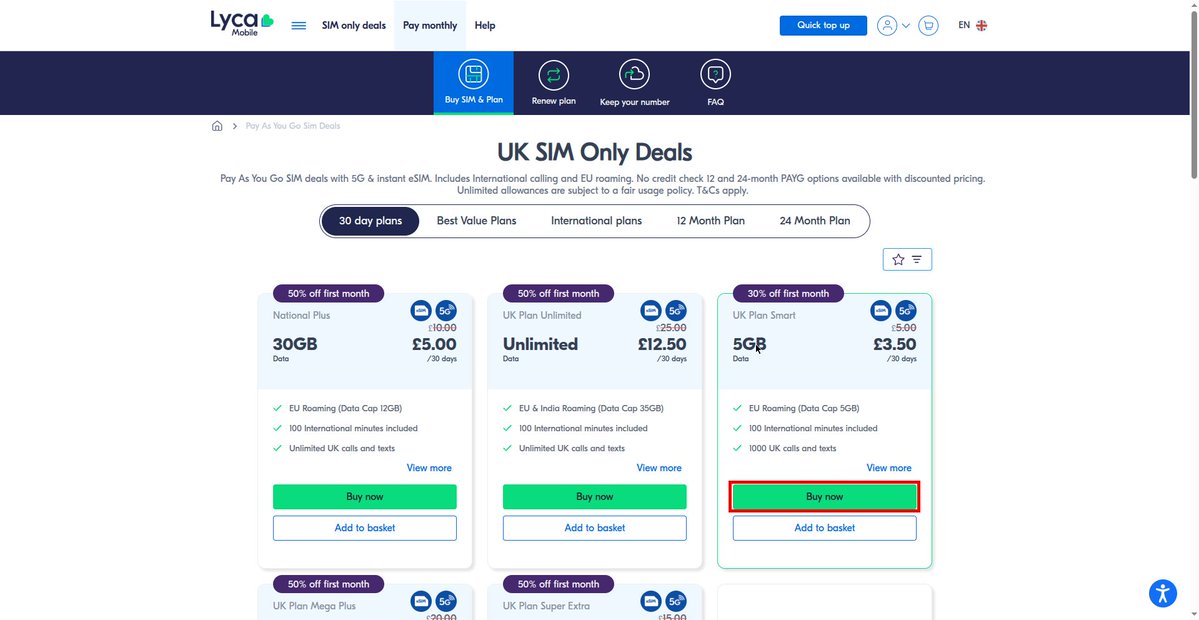Expand View more on UK Plan Smart
Viewport: 1199px width, 620px height.
point(889,468)
